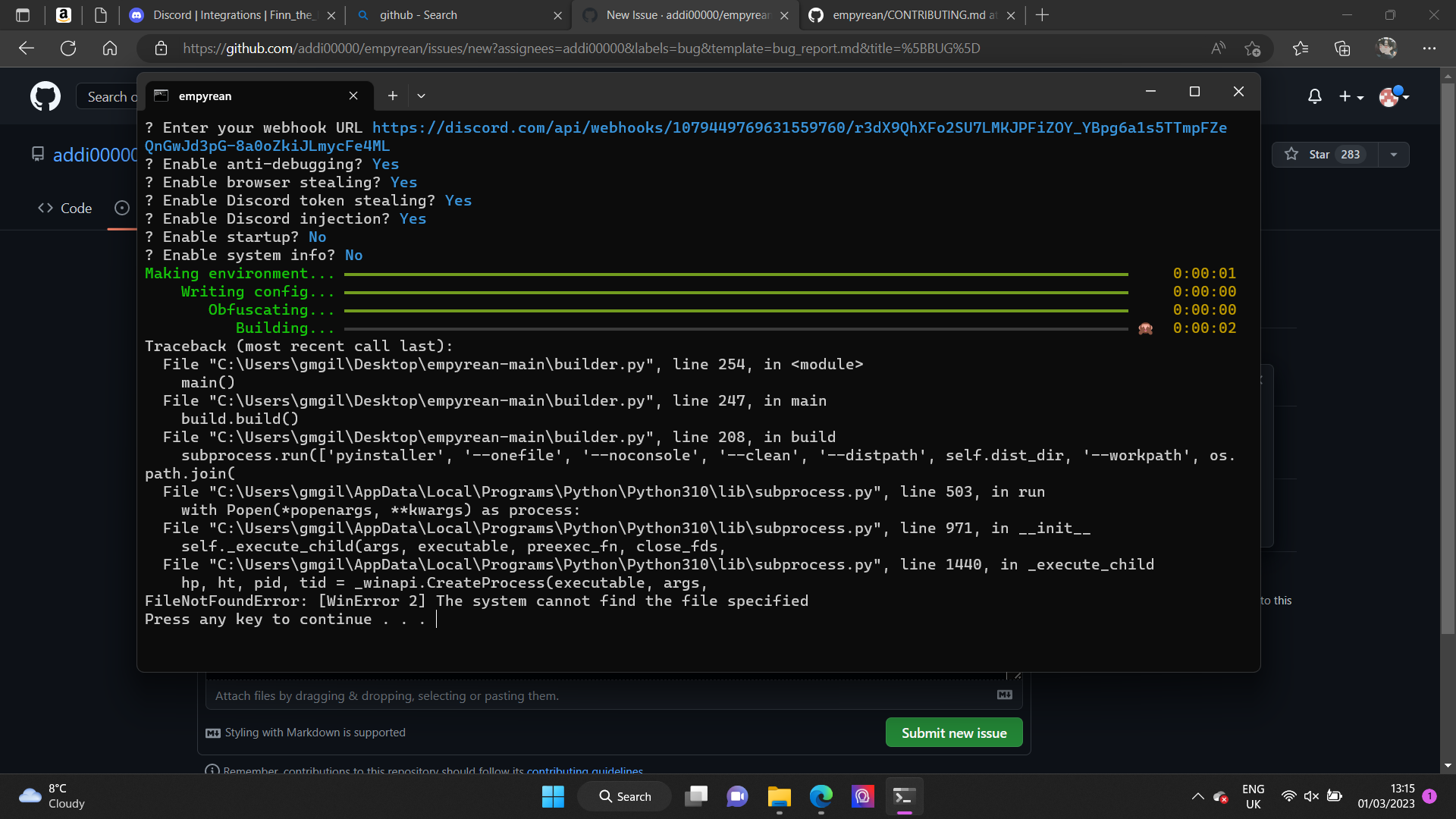Open Edge favorites bar icon

point(1301,48)
